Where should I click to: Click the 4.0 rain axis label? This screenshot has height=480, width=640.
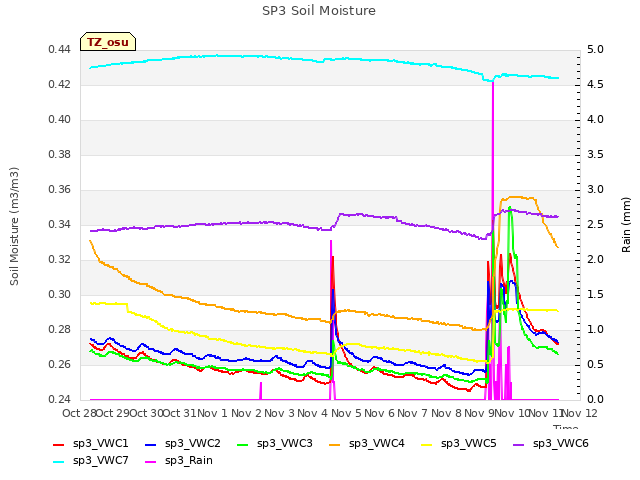point(595,120)
